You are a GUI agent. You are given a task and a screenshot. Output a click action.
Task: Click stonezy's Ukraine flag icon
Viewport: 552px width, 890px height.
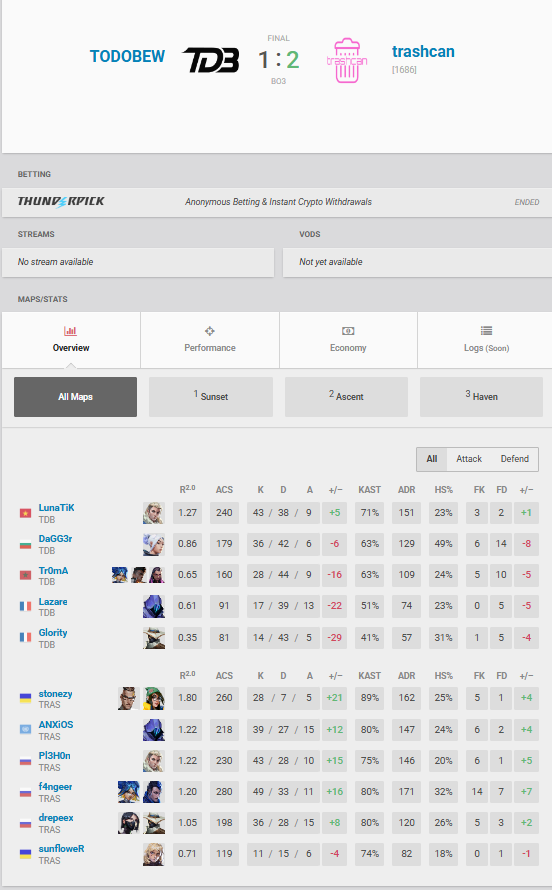tap(25, 699)
